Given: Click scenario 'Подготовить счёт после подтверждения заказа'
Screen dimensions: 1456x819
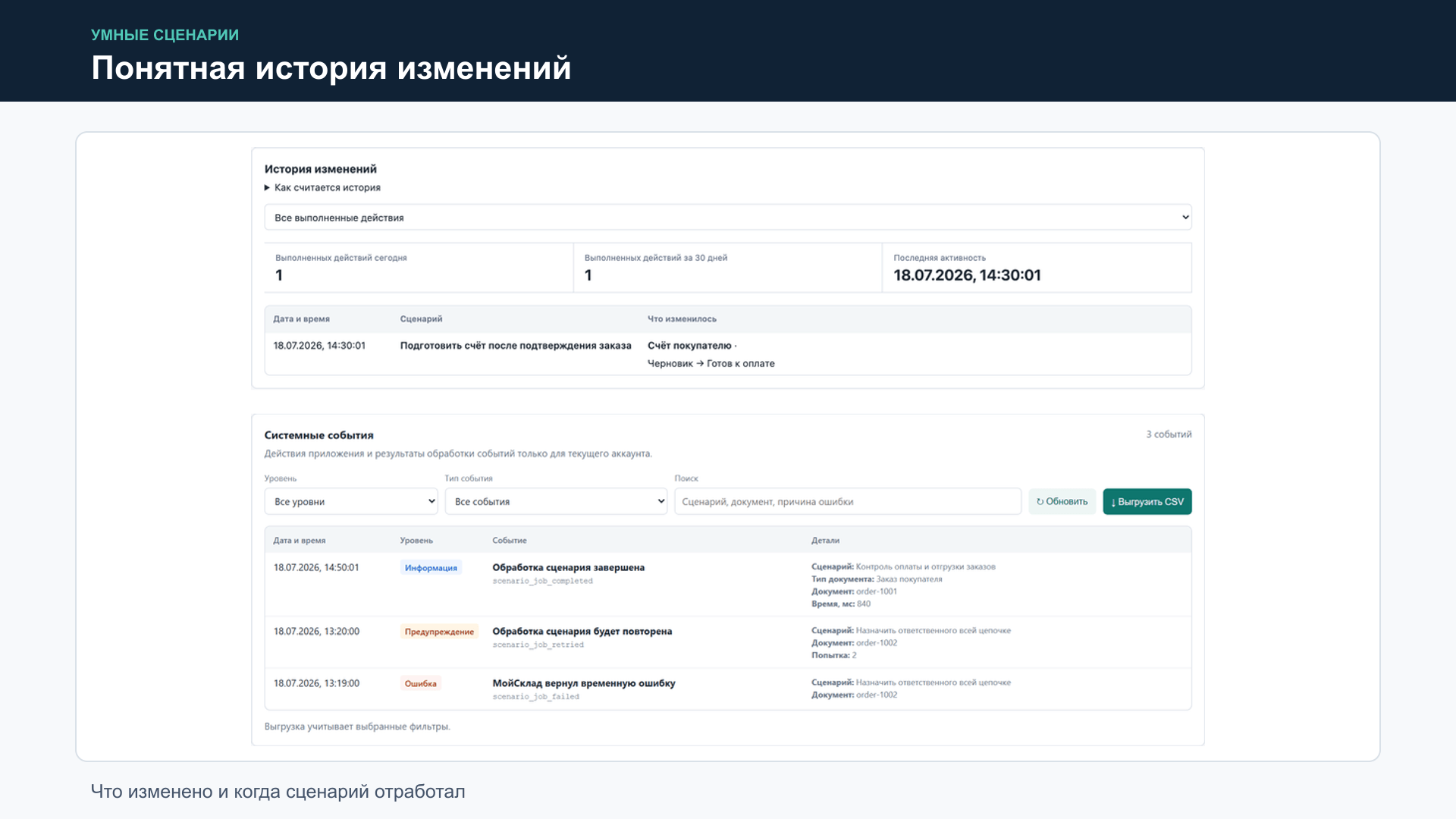Looking at the screenshot, I should tap(516, 346).
